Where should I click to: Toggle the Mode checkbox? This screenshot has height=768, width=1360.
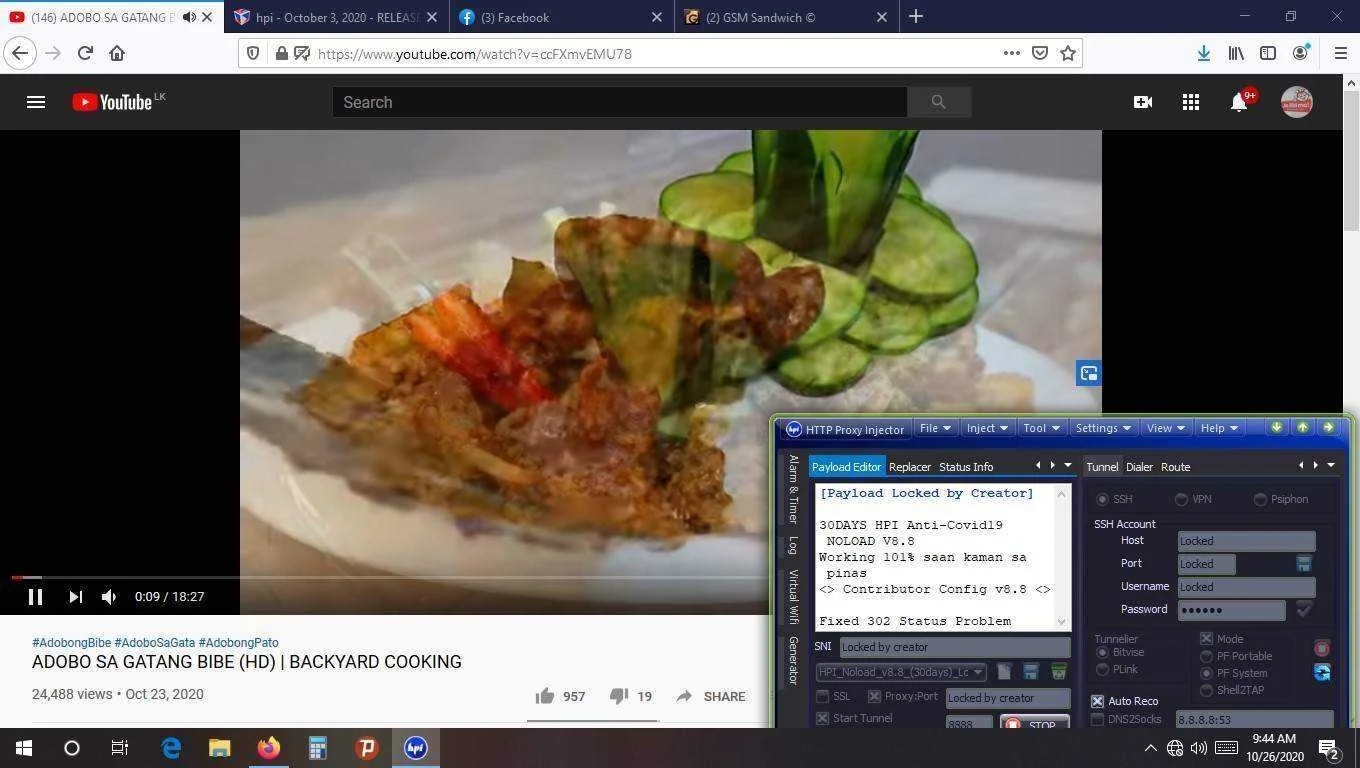[1206, 639]
